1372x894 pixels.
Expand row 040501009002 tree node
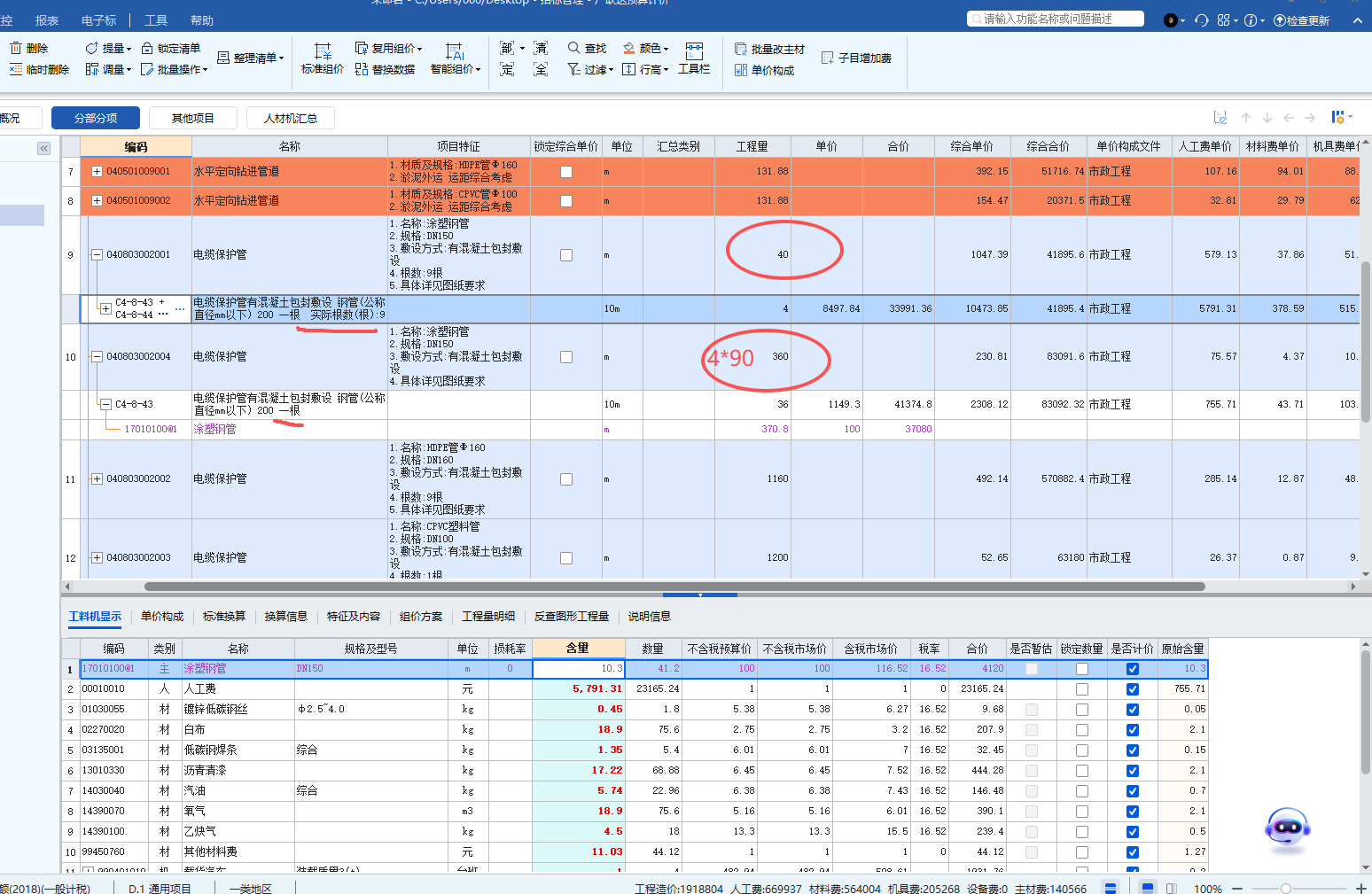coord(97,200)
